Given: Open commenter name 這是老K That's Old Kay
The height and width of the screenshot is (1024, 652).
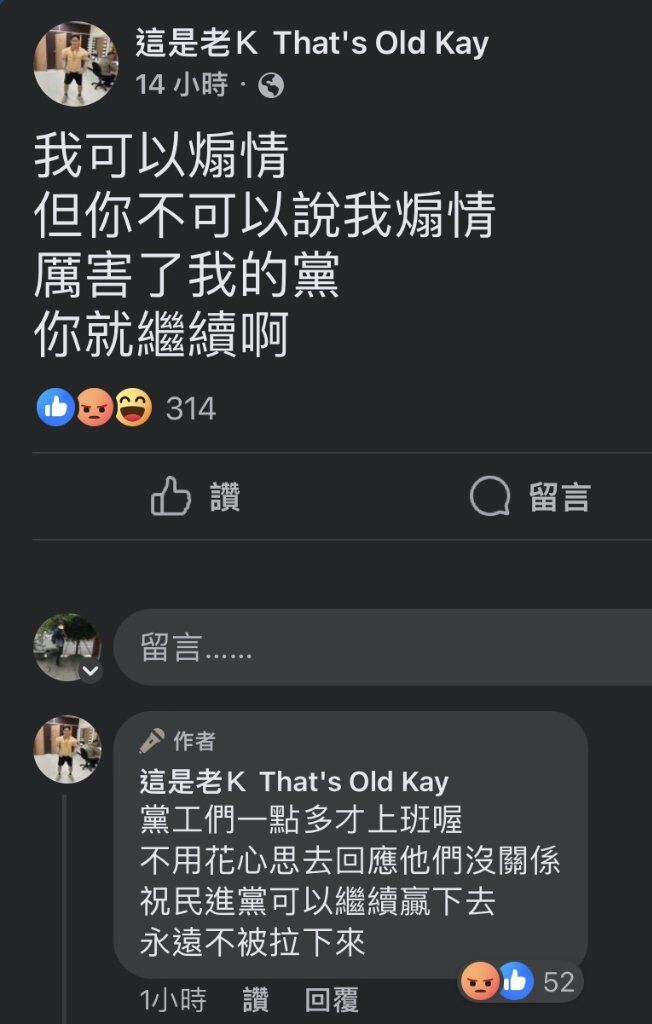Looking at the screenshot, I should tap(294, 781).
